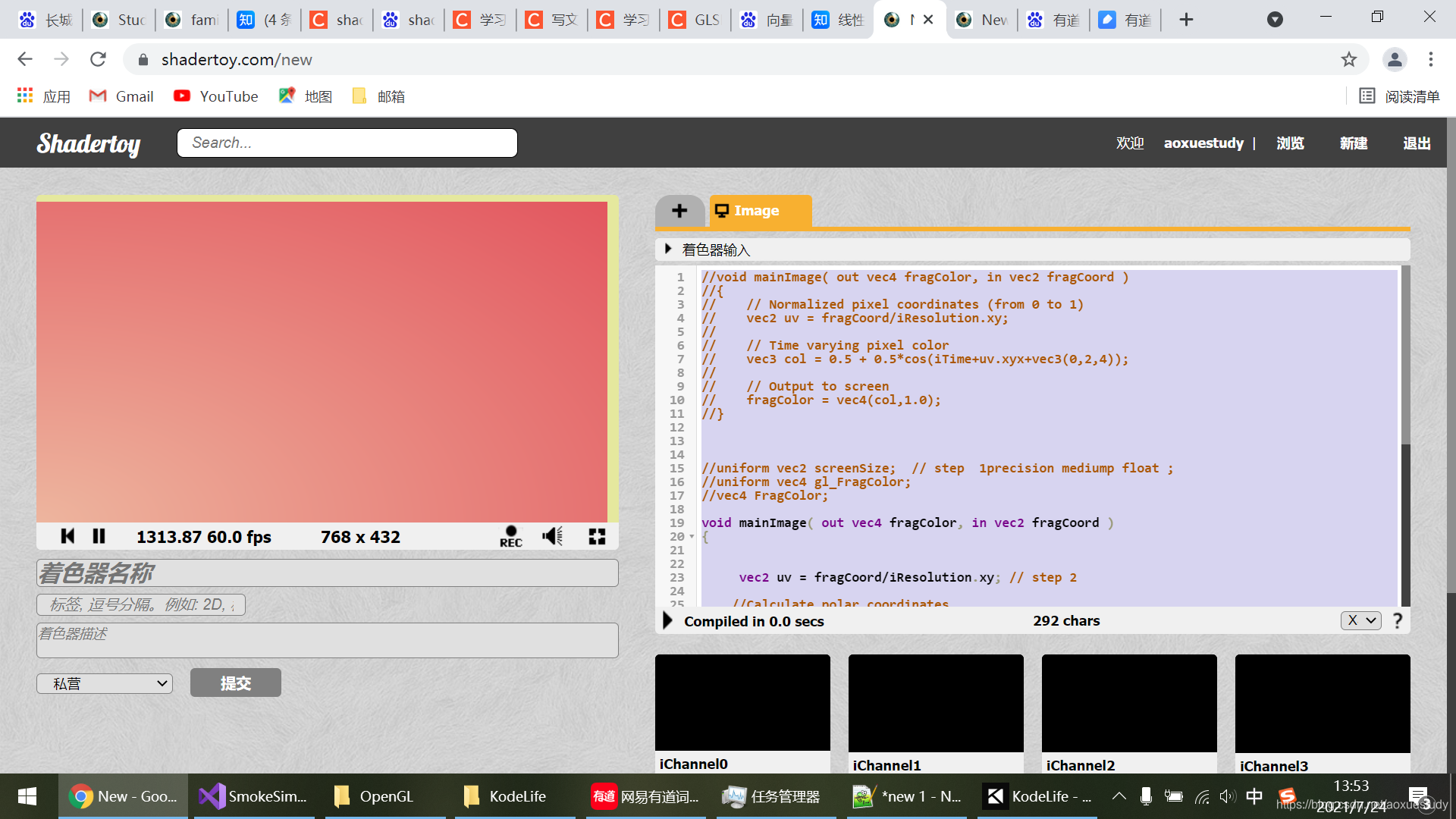1456x819 pixels.
Task: Open the 浏览 menu link
Action: point(1290,143)
